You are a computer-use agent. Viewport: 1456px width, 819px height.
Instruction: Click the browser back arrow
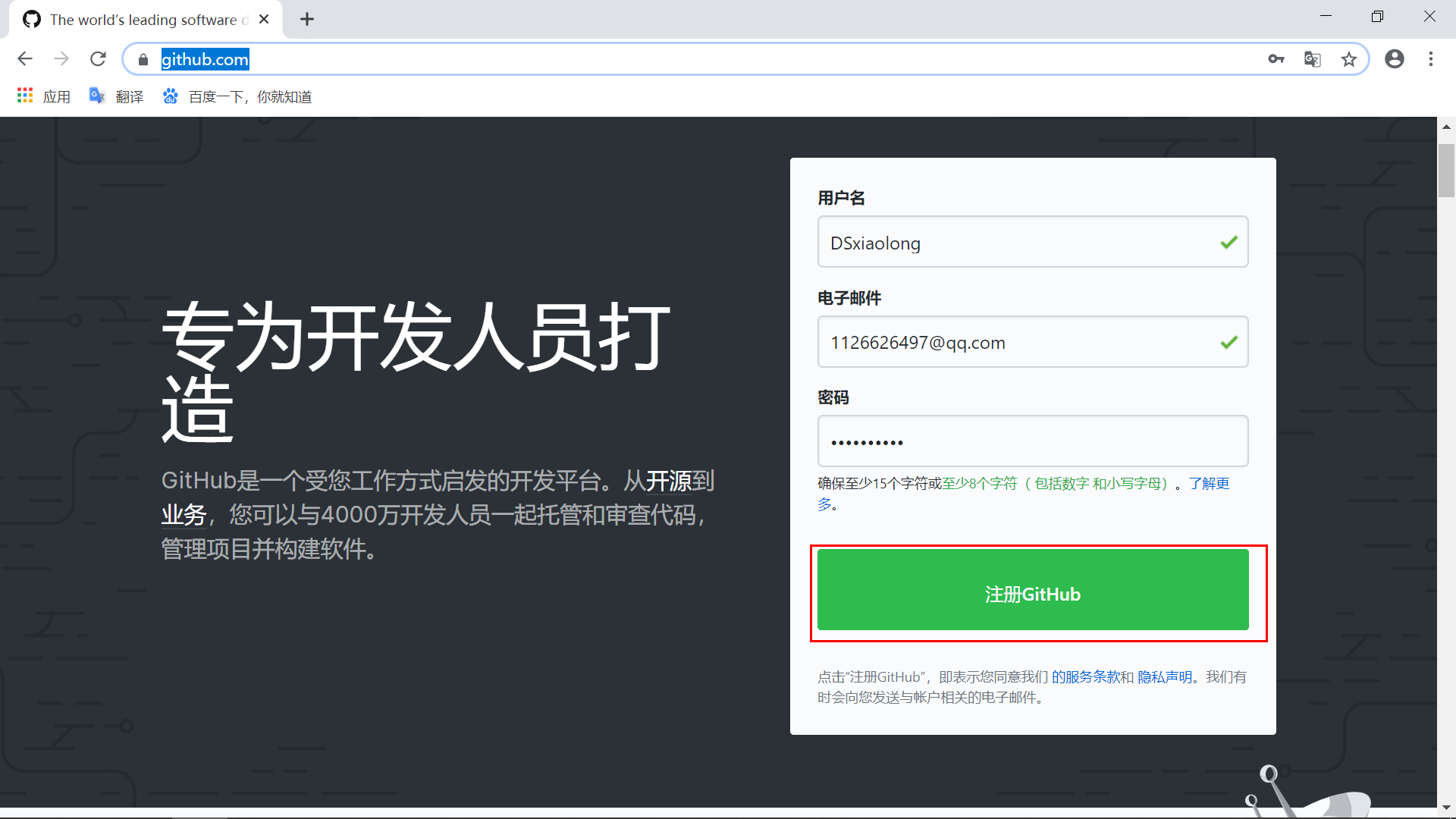point(25,59)
